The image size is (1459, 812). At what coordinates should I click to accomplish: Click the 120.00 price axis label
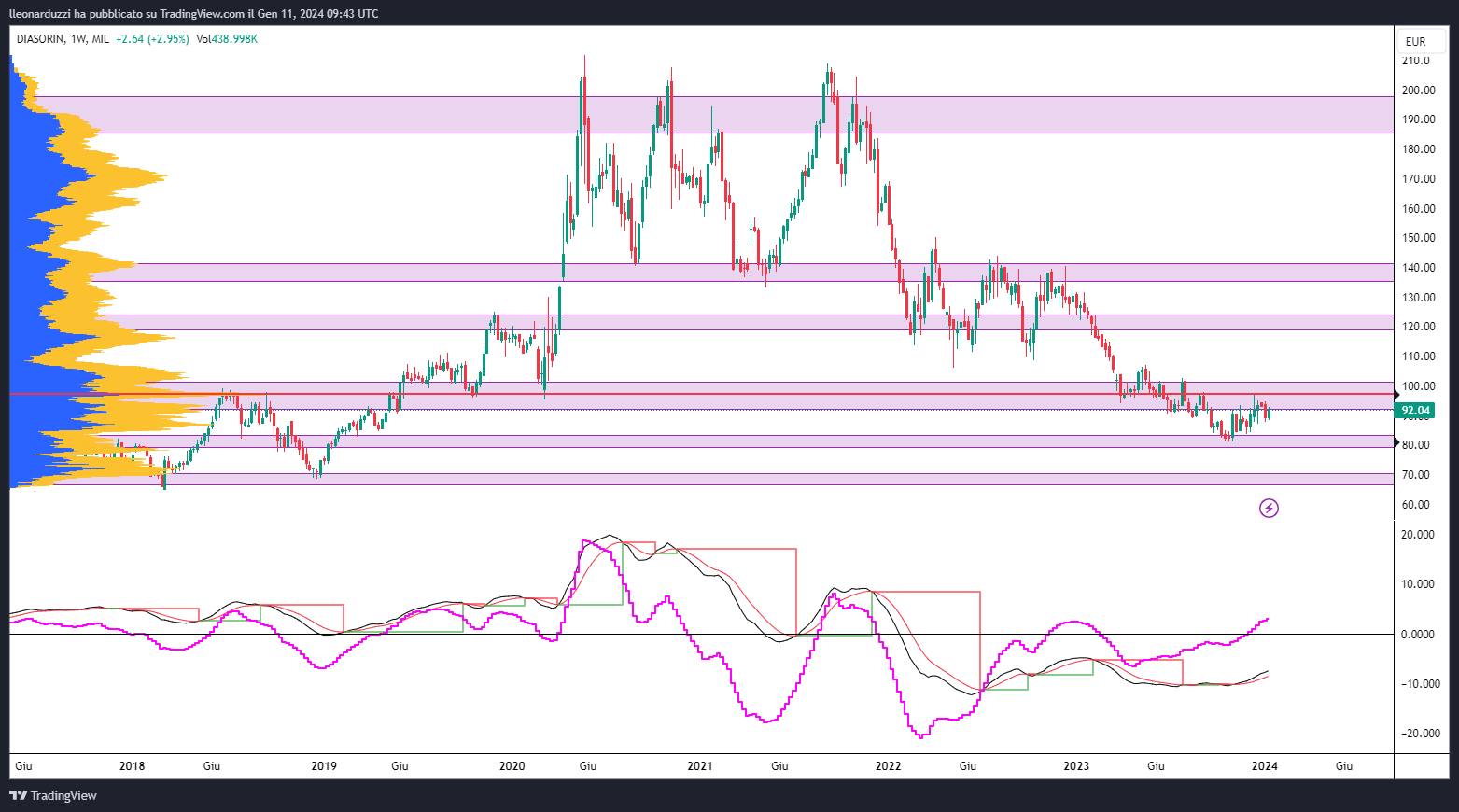[x=1418, y=327]
